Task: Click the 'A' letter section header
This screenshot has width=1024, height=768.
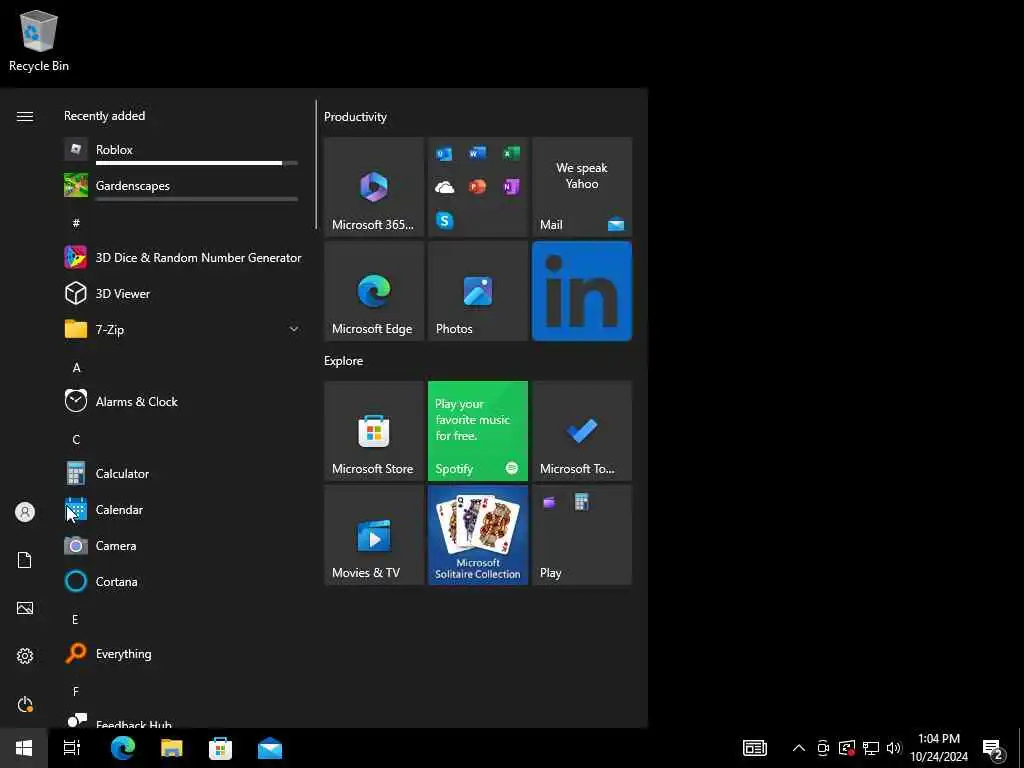Action: tap(76, 368)
